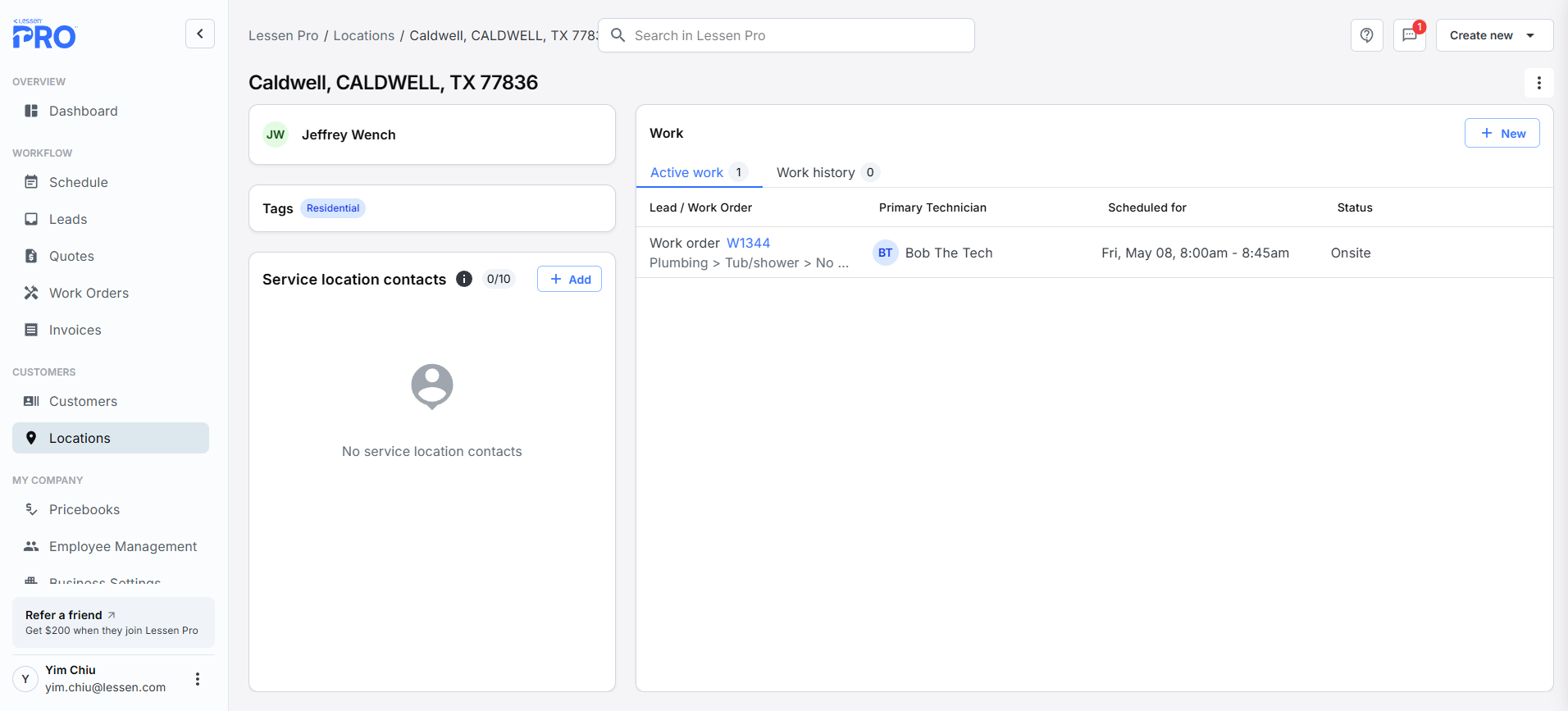Add a service location contact

[570, 279]
